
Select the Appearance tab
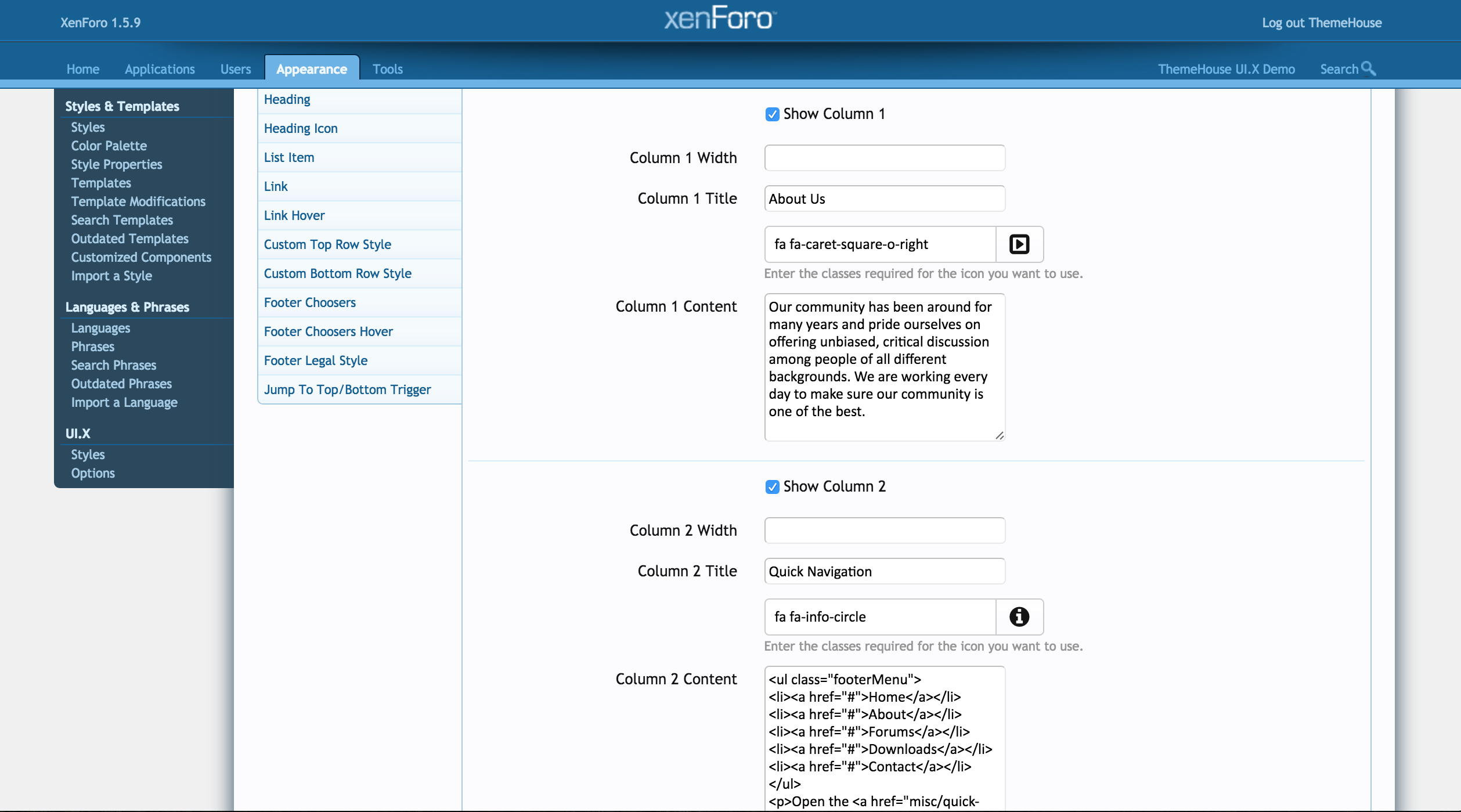coord(312,68)
